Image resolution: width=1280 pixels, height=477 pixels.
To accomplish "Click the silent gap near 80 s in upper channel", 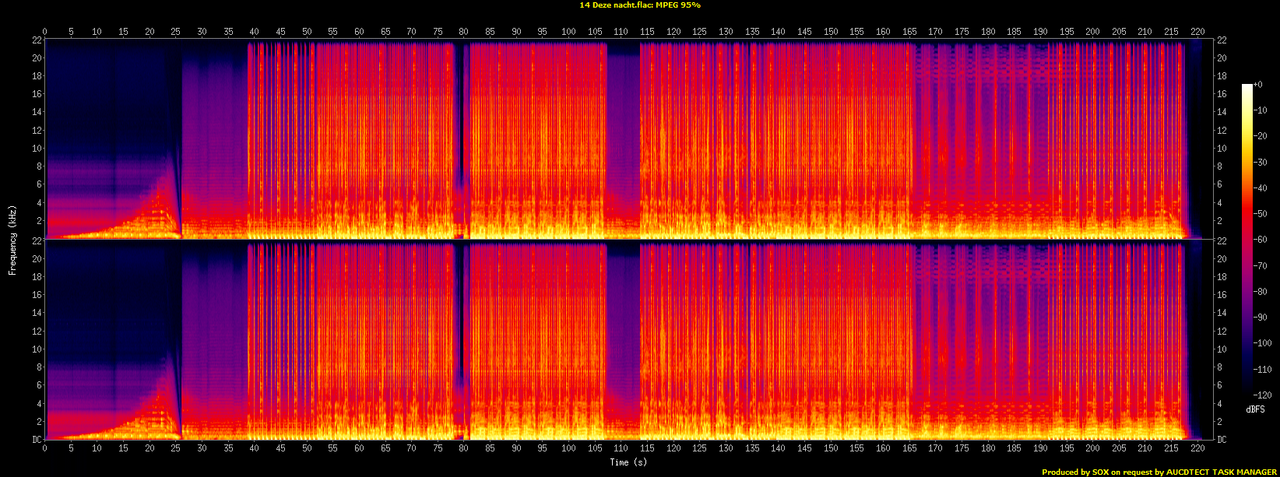I will pyautogui.click(x=460, y=140).
